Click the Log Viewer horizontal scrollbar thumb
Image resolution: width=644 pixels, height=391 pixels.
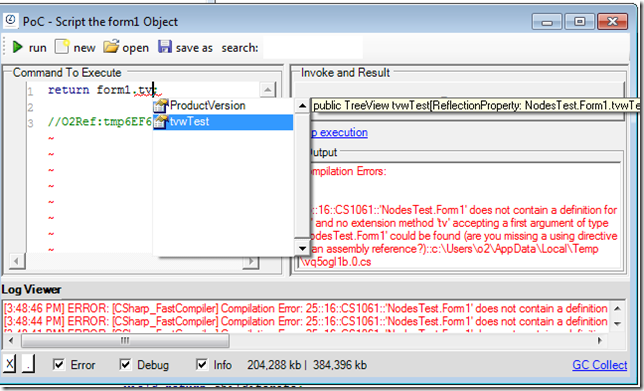[x=125, y=340]
